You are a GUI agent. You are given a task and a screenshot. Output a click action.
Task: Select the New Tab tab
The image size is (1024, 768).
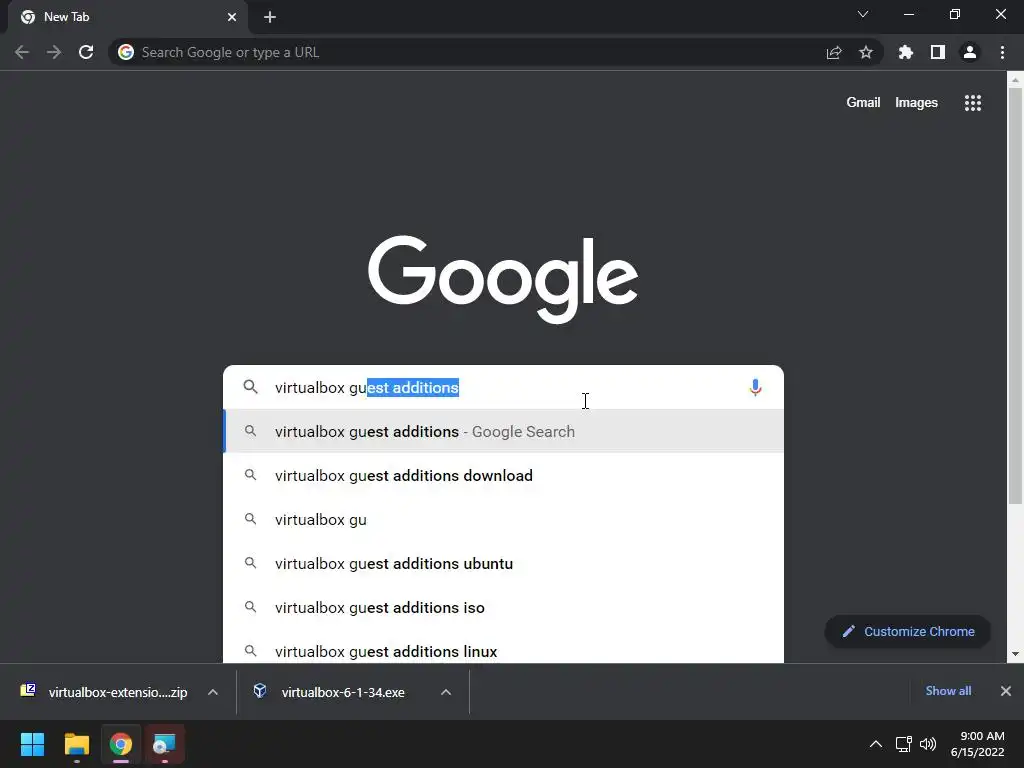(x=127, y=17)
